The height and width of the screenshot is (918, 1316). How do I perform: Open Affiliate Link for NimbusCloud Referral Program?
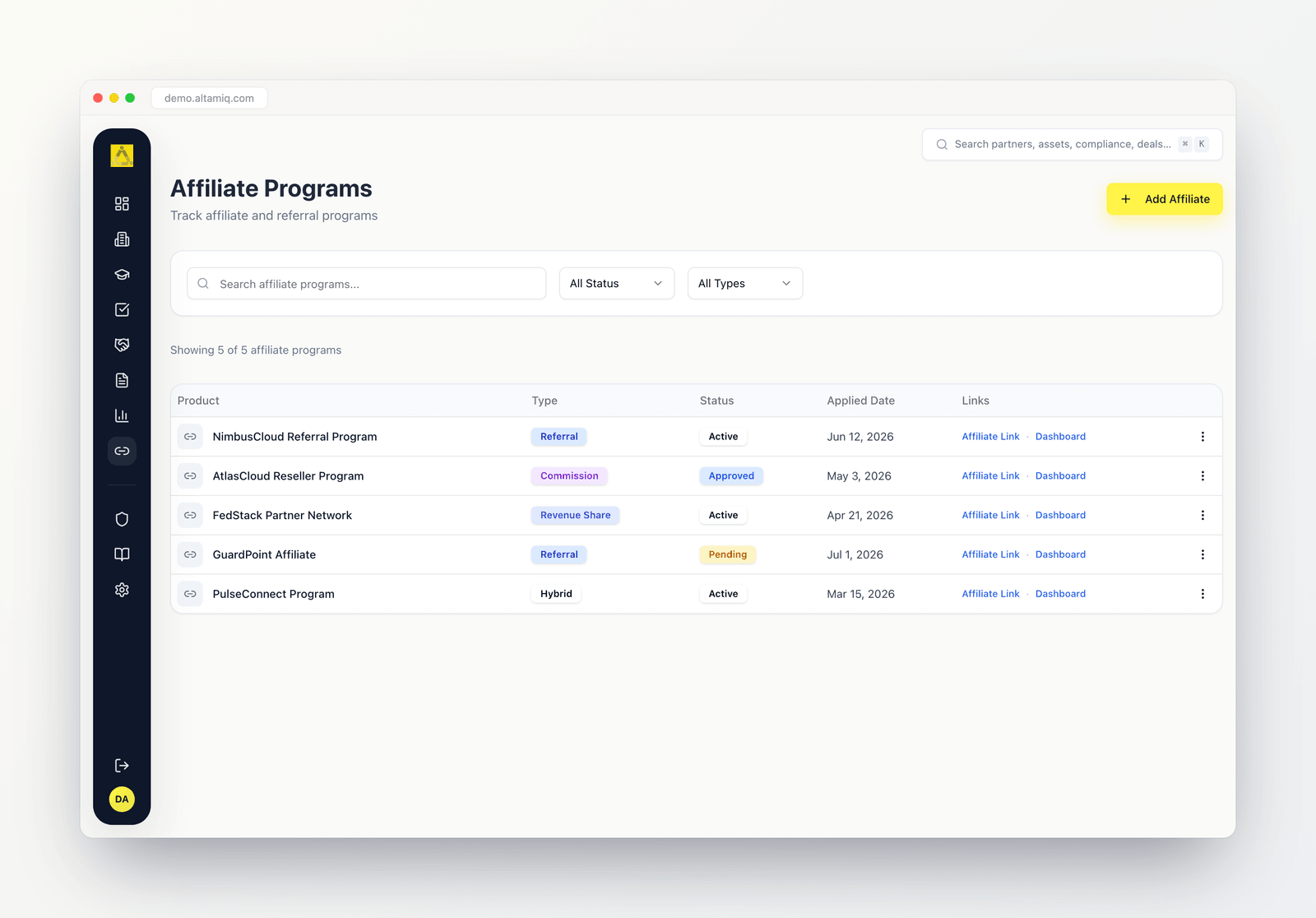990,437
